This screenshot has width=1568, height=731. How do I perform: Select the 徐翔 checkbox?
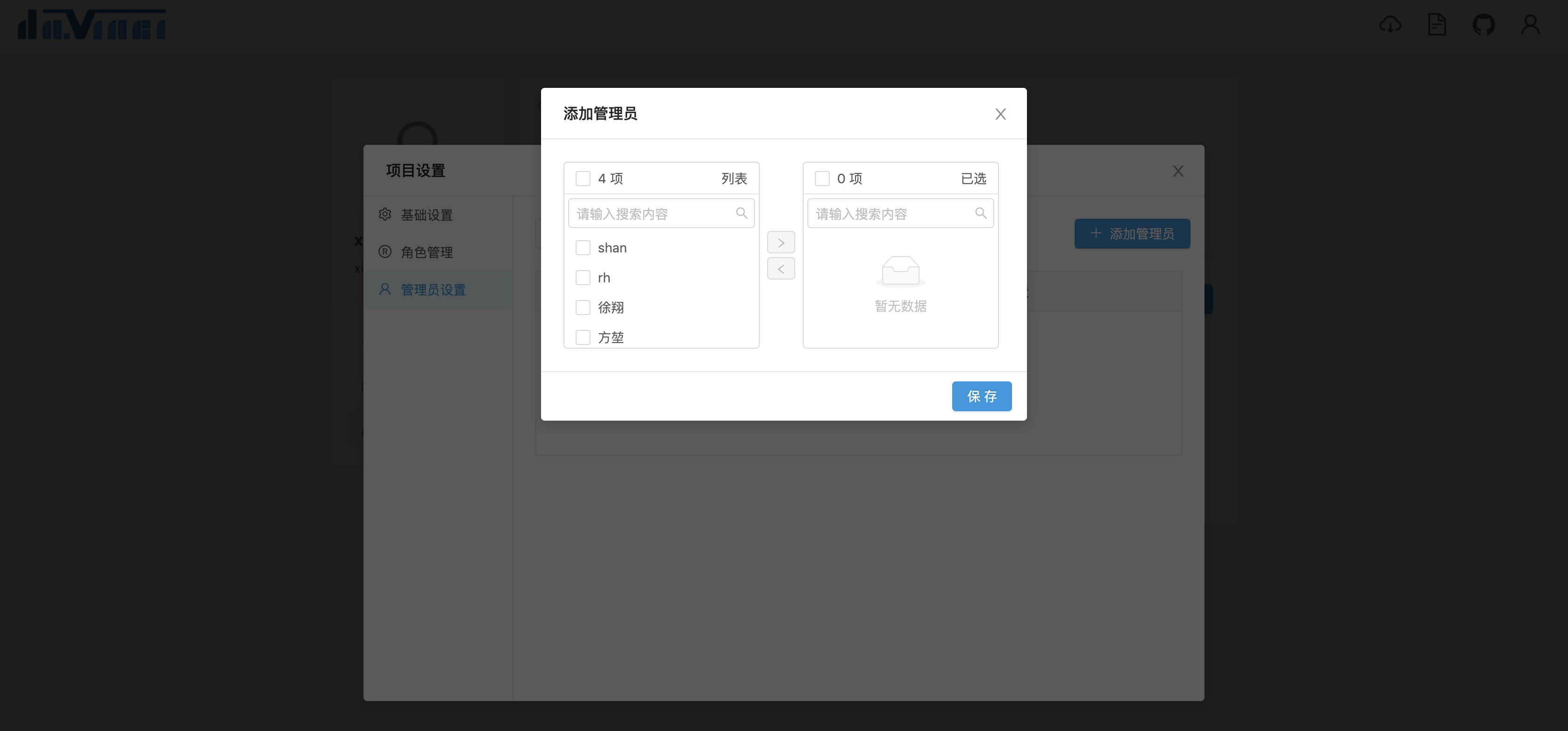583,308
